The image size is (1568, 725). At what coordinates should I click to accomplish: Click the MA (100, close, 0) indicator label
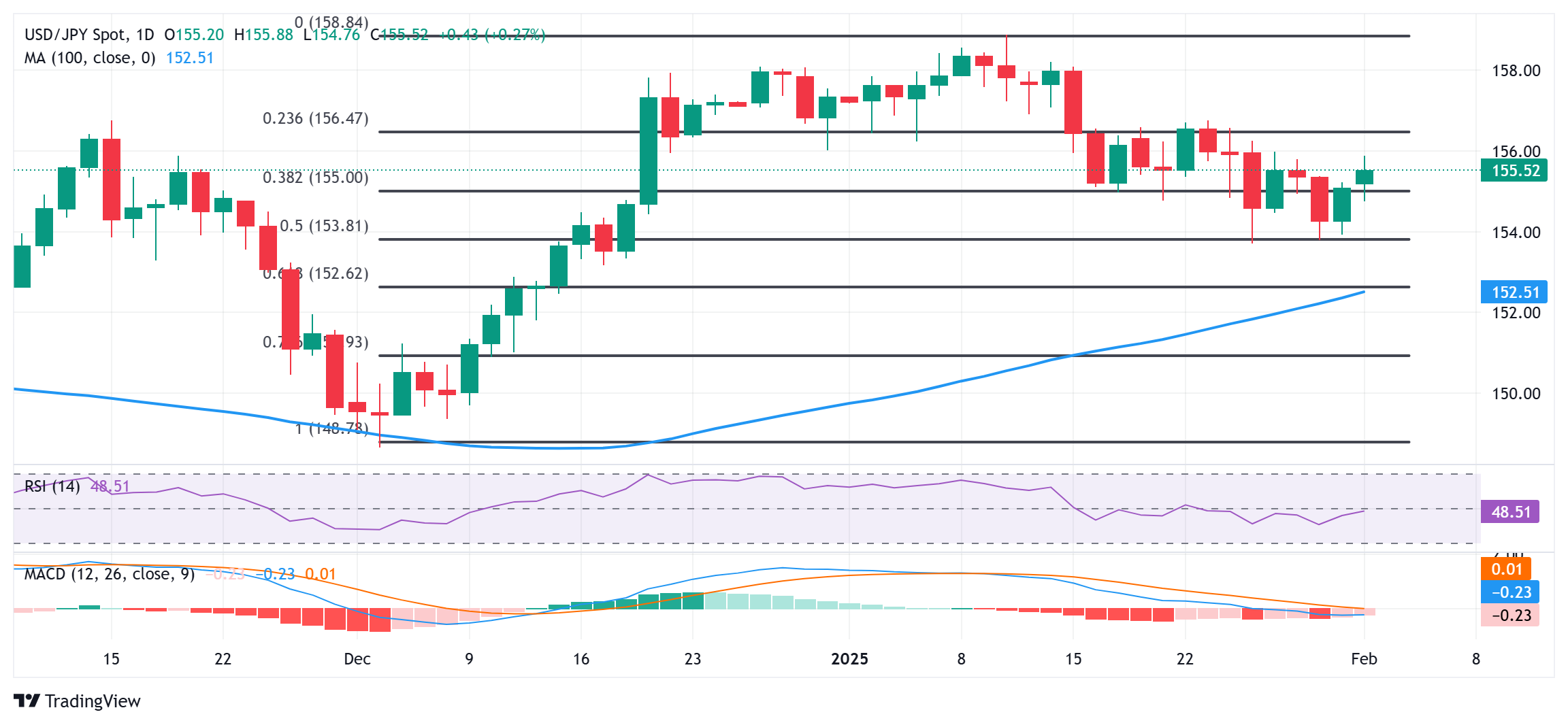click(90, 58)
